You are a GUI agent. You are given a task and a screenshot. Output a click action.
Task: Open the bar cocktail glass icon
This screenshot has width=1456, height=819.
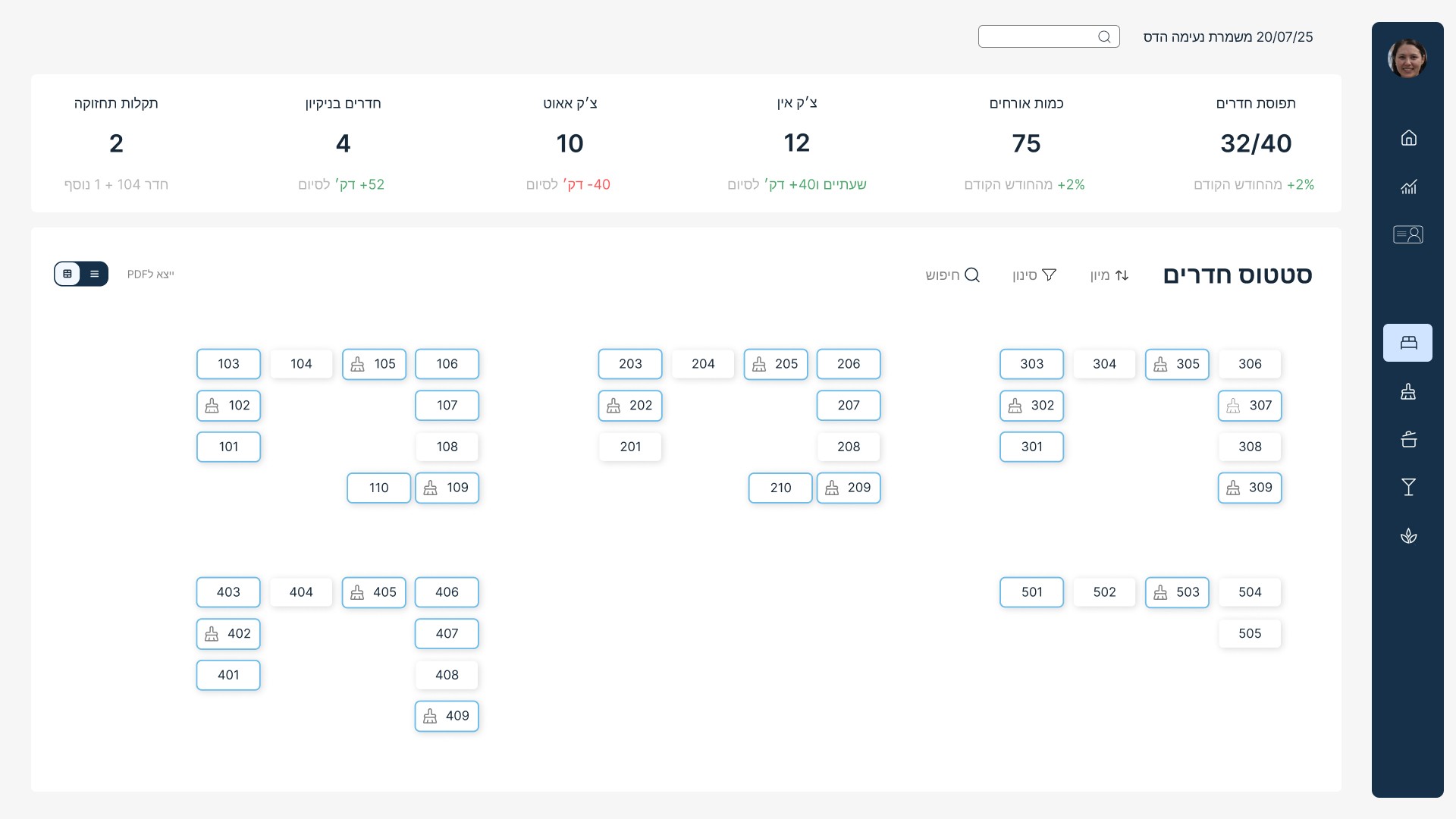(1408, 487)
